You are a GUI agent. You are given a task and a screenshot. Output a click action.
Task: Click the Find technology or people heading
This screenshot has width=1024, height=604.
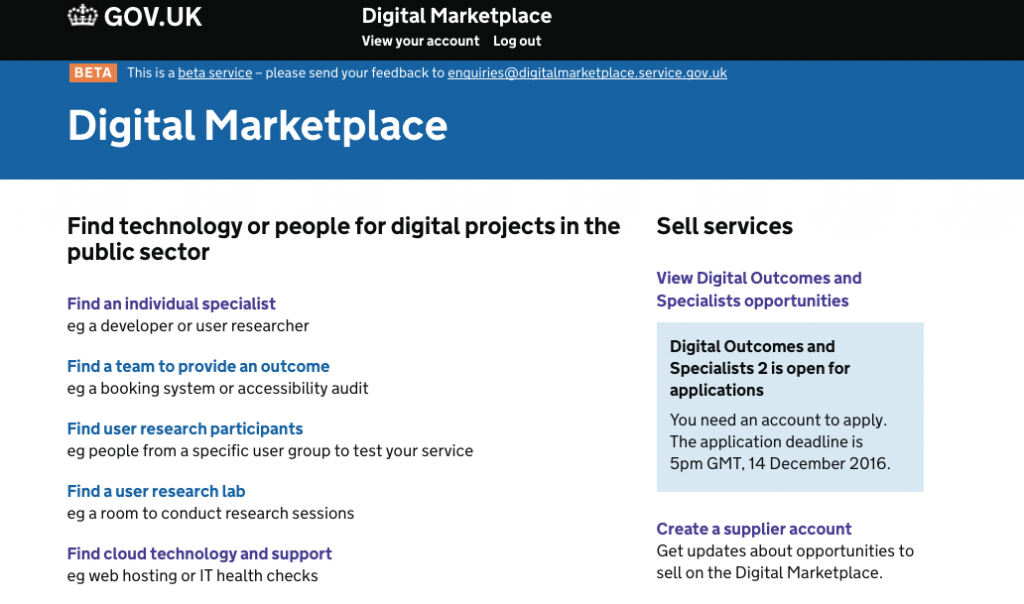point(344,239)
